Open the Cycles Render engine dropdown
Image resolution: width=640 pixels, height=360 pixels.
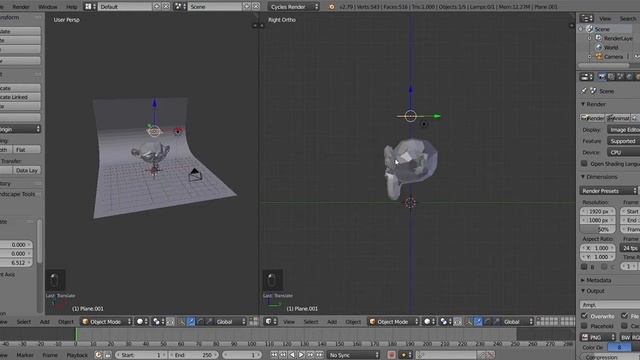coord(294,7)
